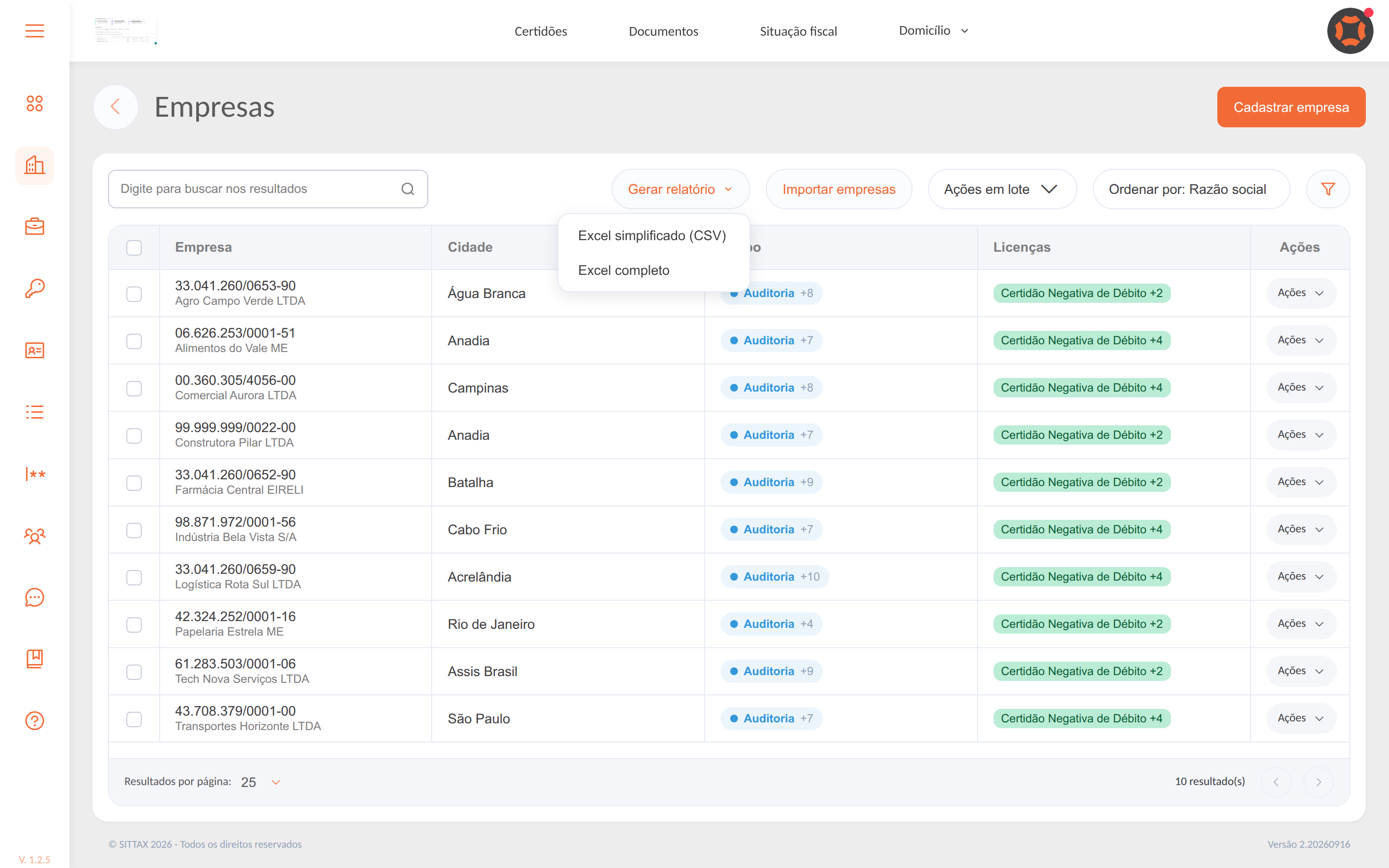Expand the Ações em lote dropdown
The image size is (1389, 868).
click(x=1002, y=189)
